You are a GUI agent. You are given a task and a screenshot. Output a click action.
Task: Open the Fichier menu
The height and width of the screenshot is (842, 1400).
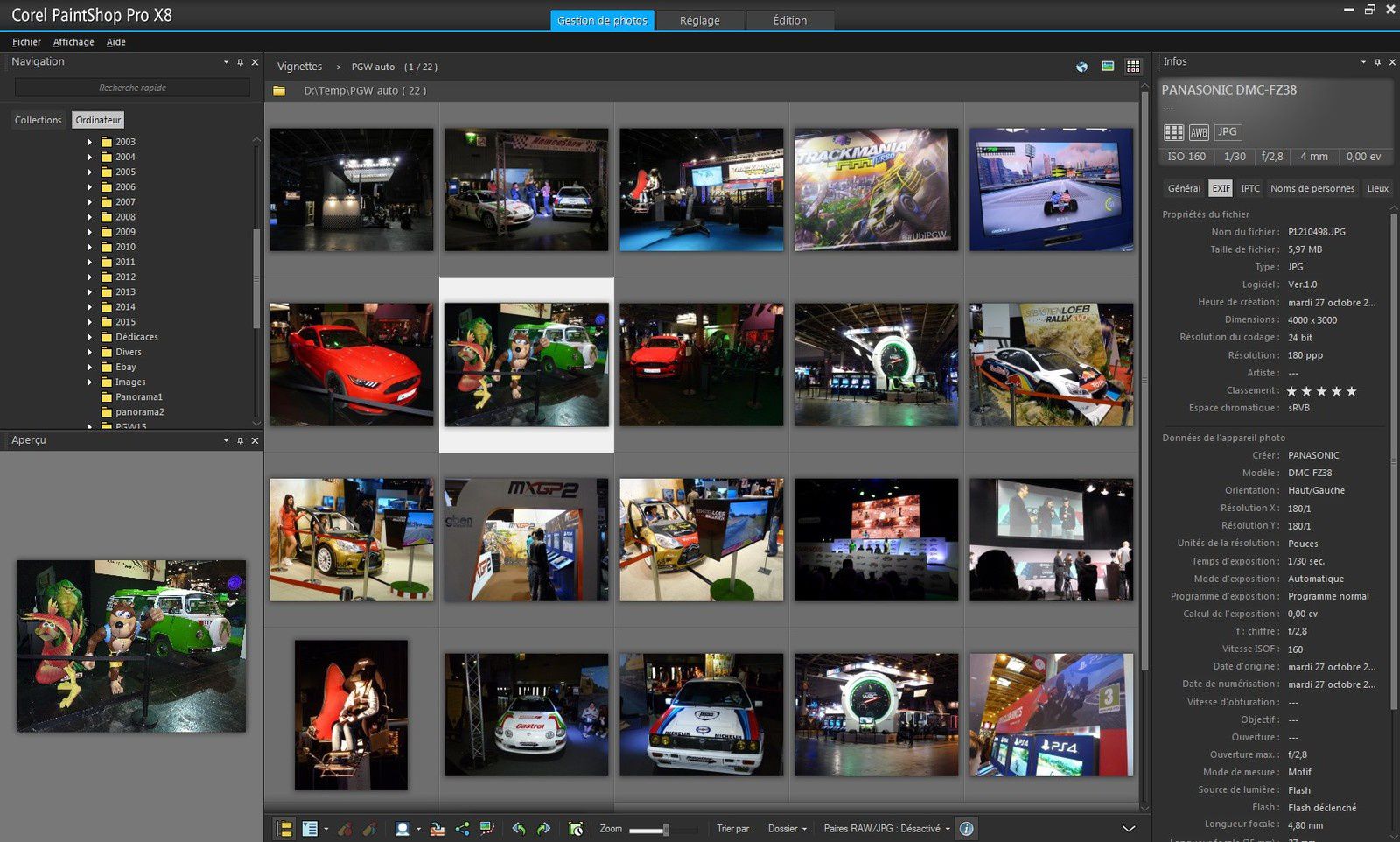pos(26,42)
